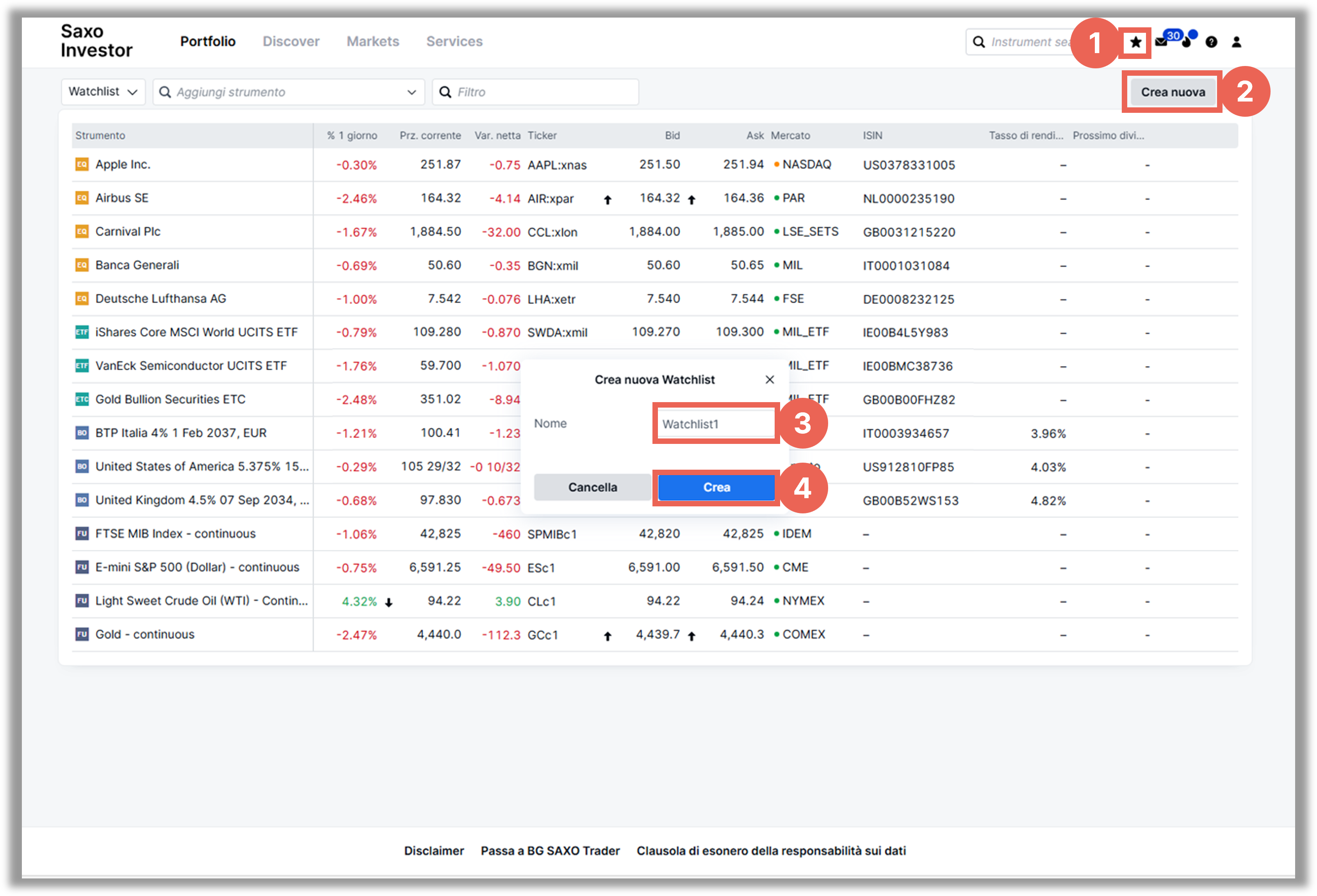This screenshot has width=1317, height=896.
Task: Click the Instrument search field
Action: click(x=1020, y=42)
